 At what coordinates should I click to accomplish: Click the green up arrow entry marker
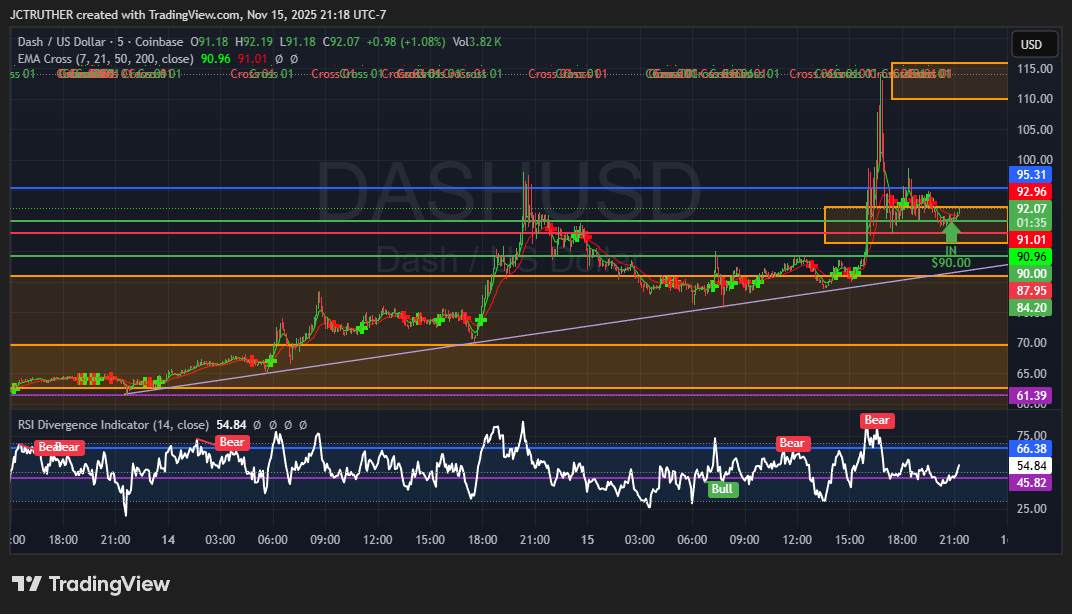951,231
